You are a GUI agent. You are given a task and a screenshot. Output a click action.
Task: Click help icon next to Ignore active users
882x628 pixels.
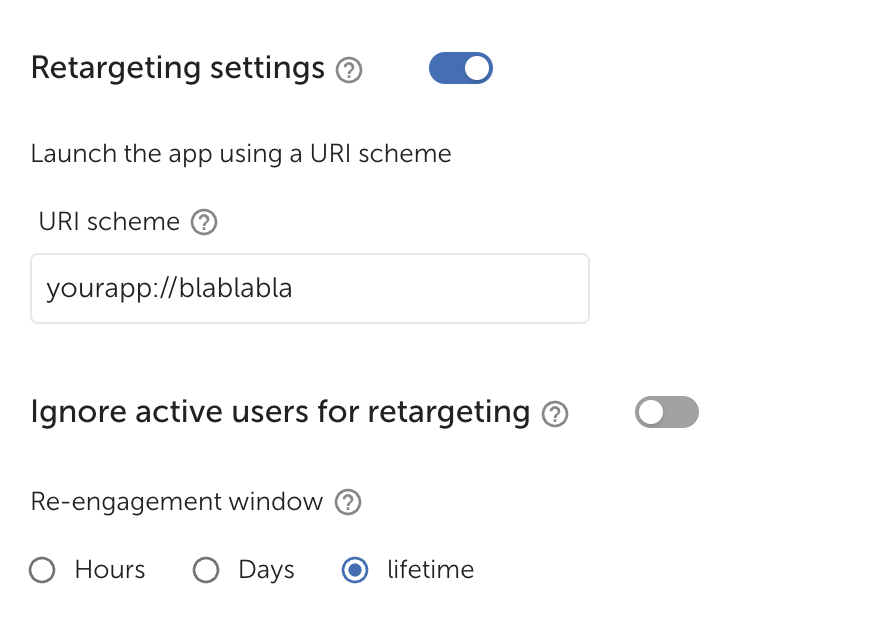click(x=555, y=414)
